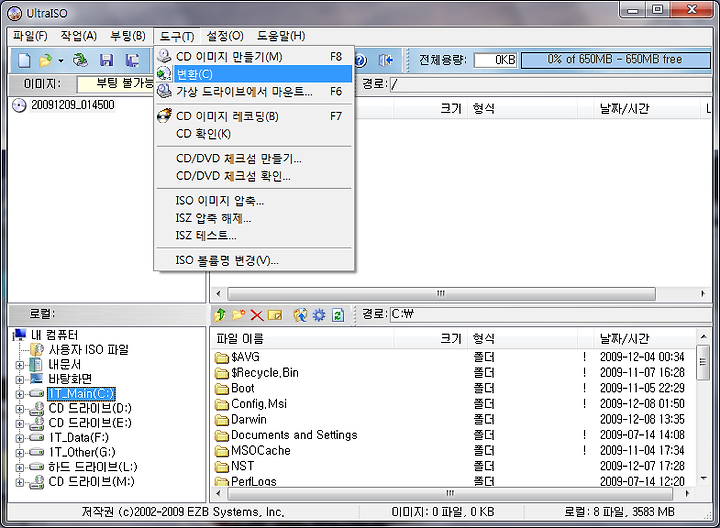Click the image 경로 / path field
The height and width of the screenshot is (528, 720).
coord(551,84)
